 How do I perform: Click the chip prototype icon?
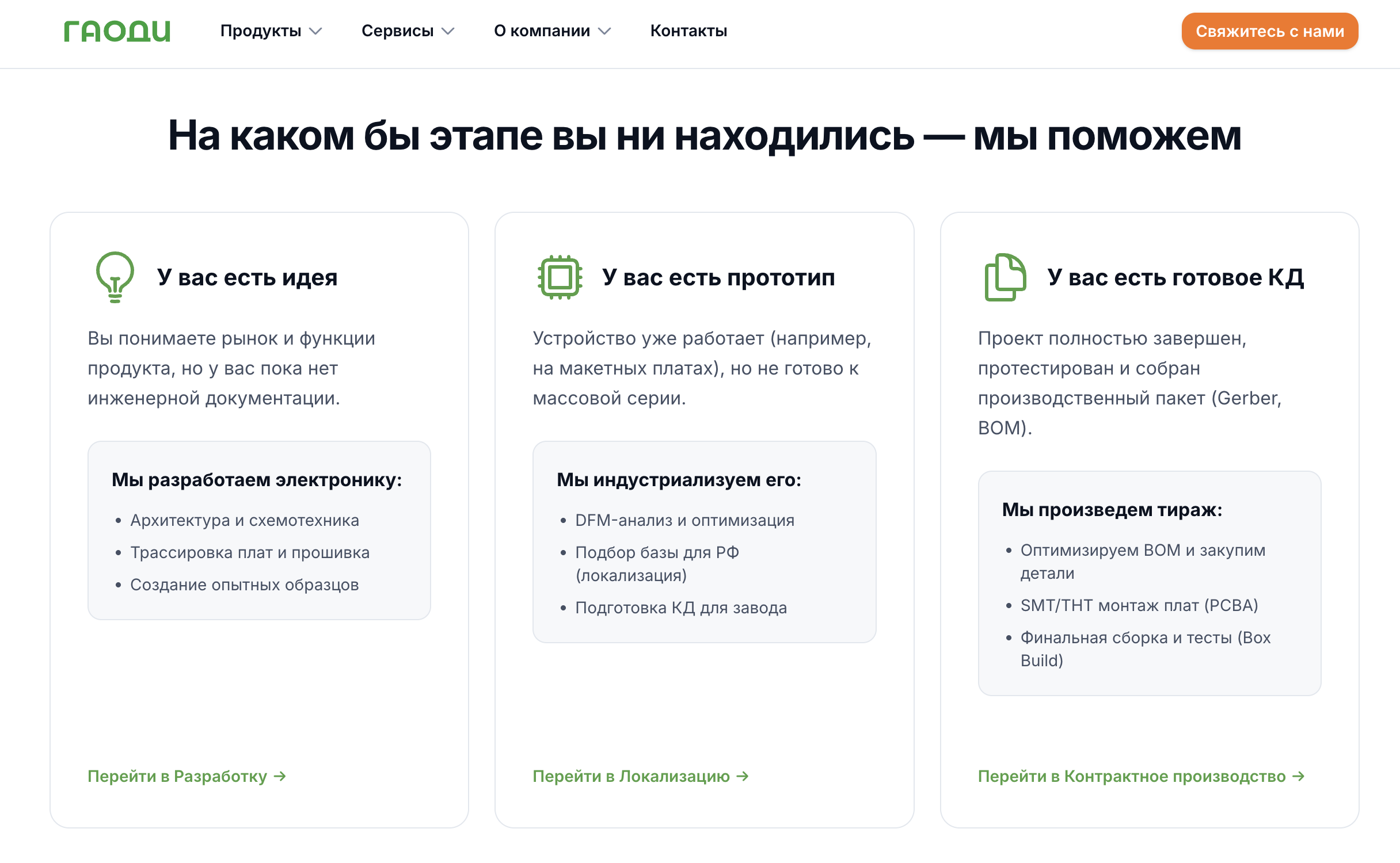(x=560, y=277)
